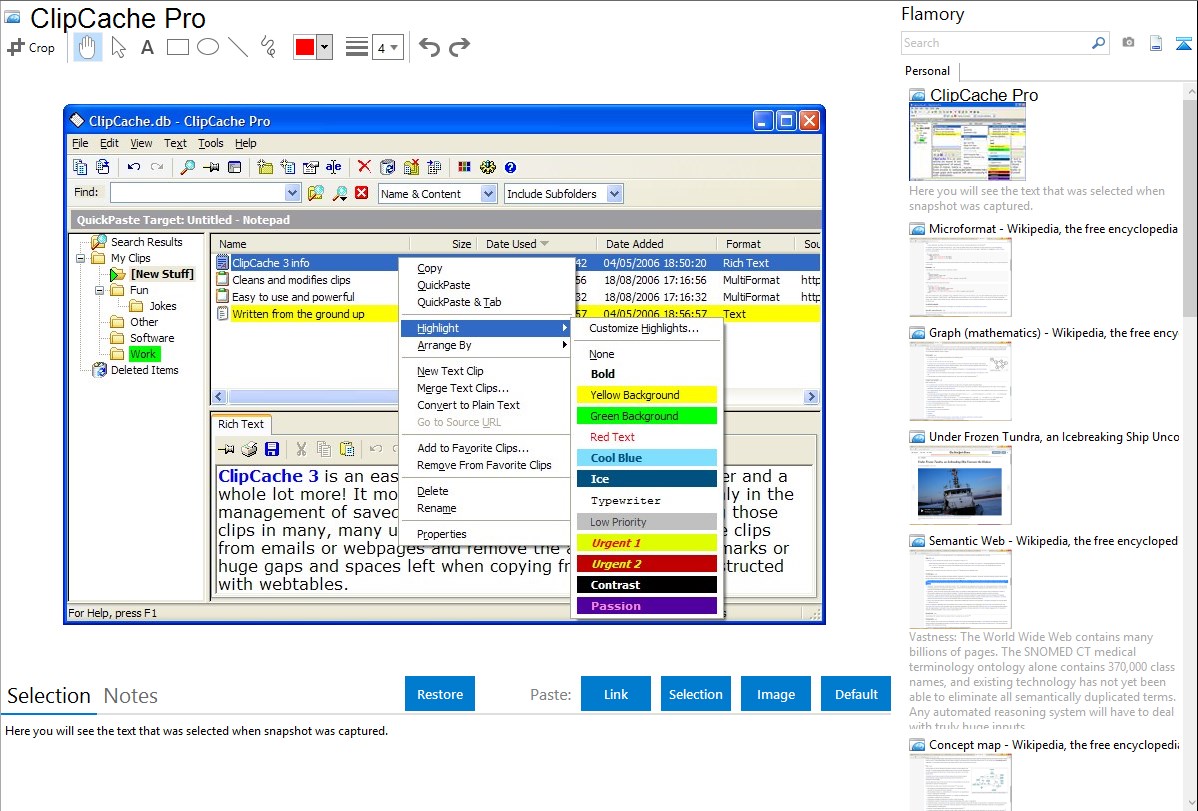Click the Default paste button

[x=856, y=694]
